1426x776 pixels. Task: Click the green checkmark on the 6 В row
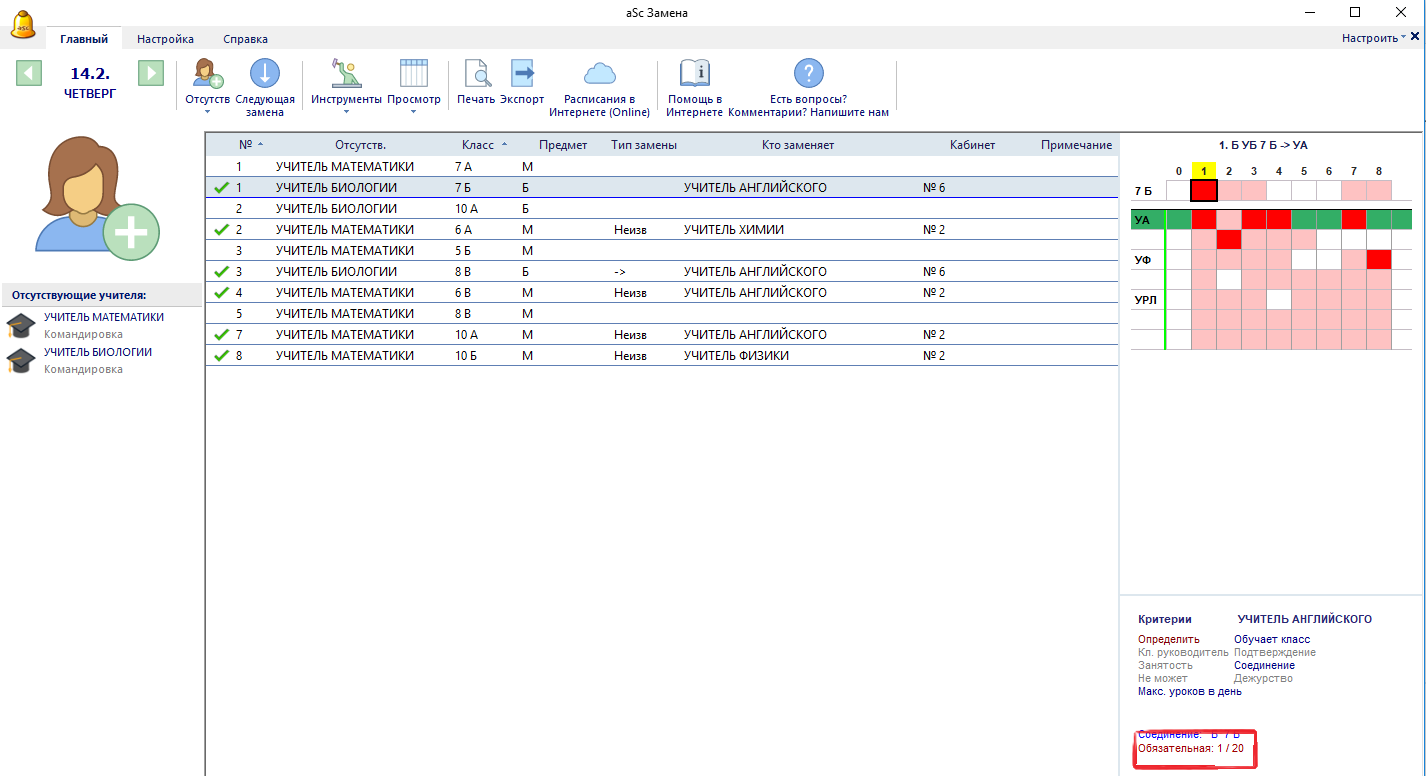pos(222,293)
